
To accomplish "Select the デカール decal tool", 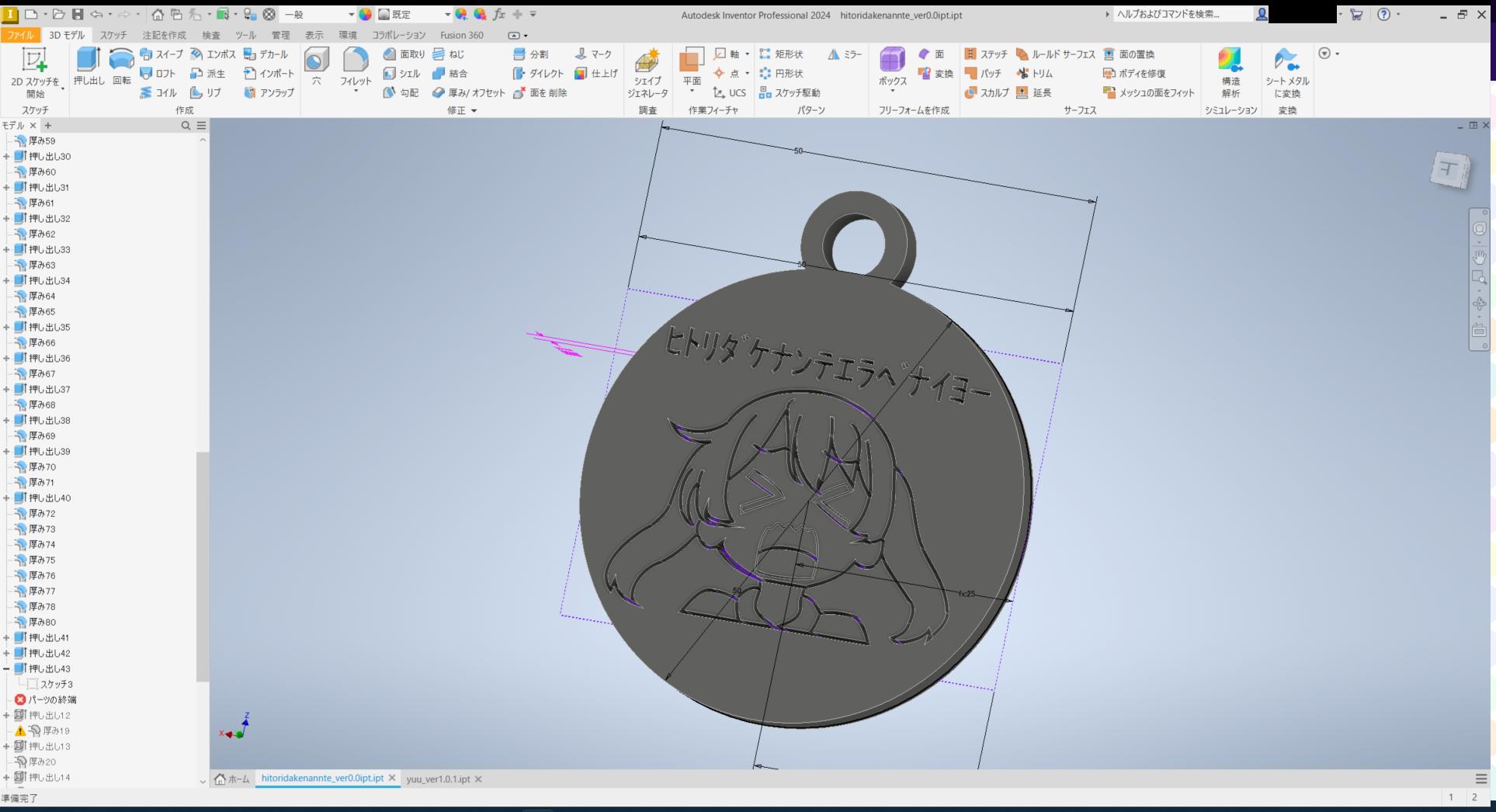I will point(266,54).
